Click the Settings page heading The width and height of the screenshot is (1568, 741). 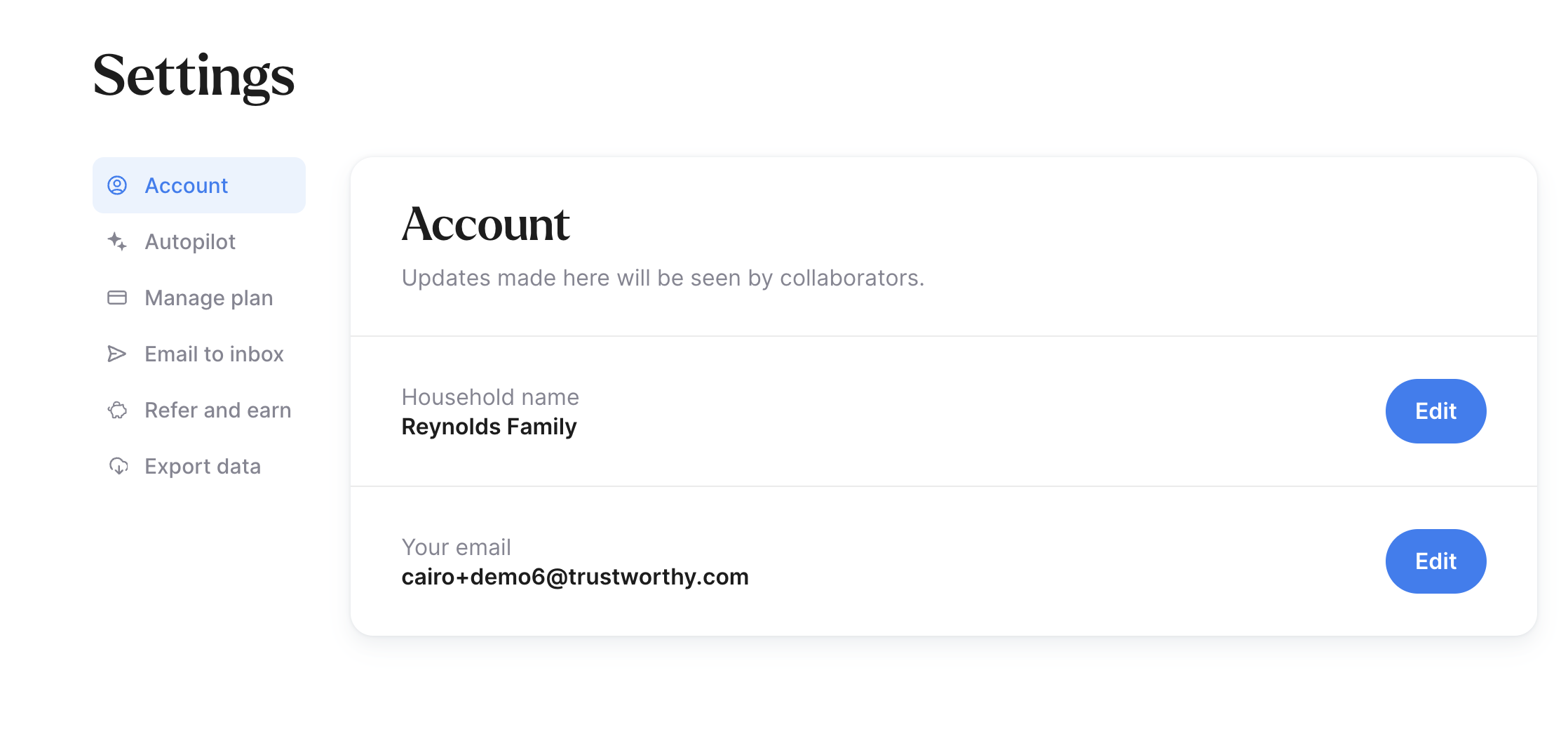194,76
